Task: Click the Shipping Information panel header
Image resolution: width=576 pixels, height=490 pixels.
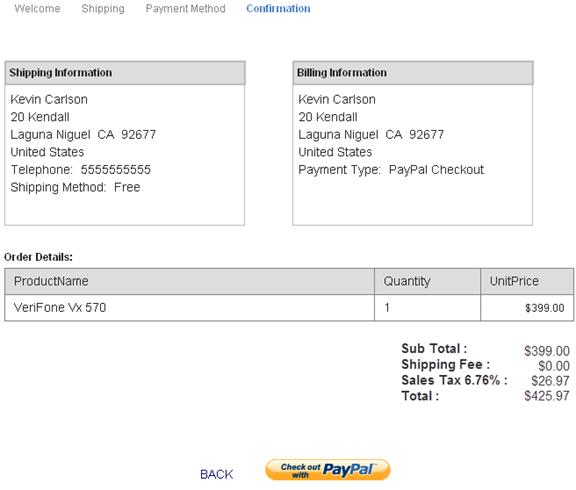Action: [x=125, y=73]
